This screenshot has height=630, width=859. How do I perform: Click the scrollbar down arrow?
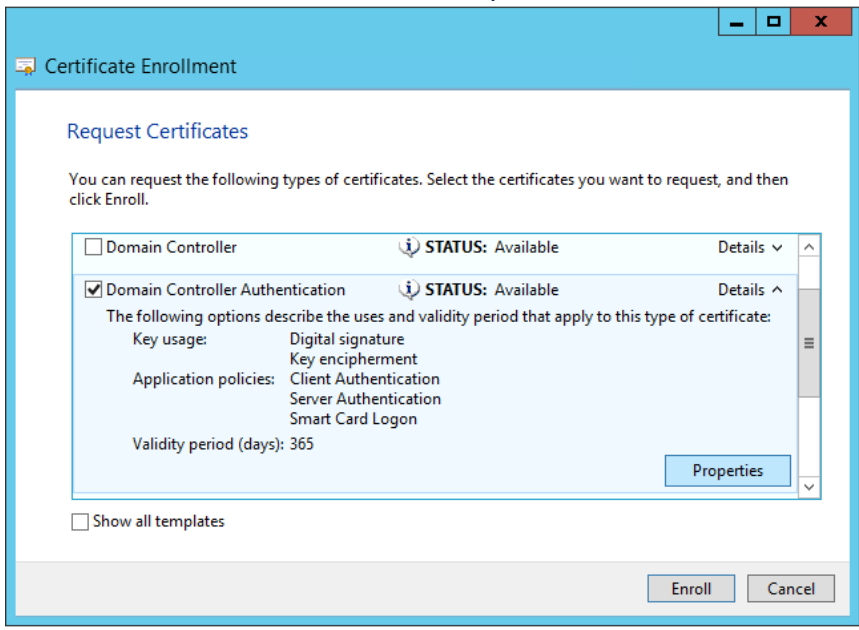point(810,487)
